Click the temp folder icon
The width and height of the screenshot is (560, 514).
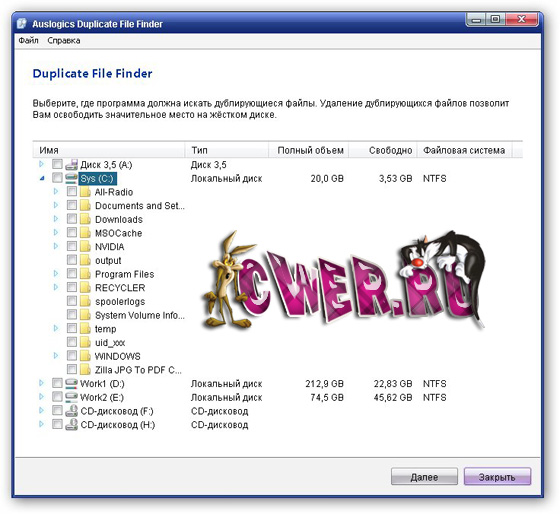tap(85, 329)
